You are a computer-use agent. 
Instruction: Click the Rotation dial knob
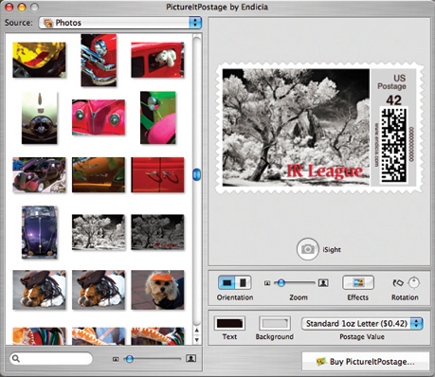click(x=414, y=283)
